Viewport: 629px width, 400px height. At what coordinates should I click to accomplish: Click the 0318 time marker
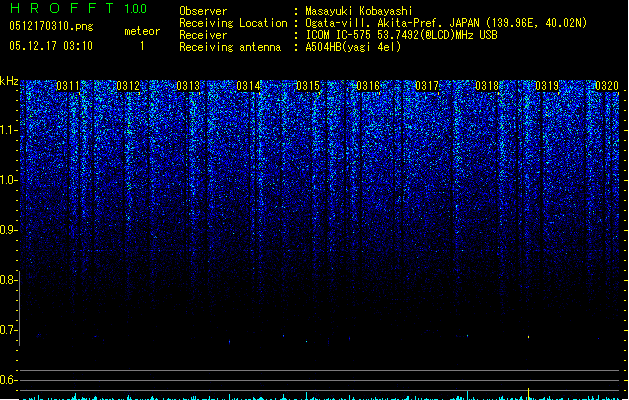pos(487,86)
